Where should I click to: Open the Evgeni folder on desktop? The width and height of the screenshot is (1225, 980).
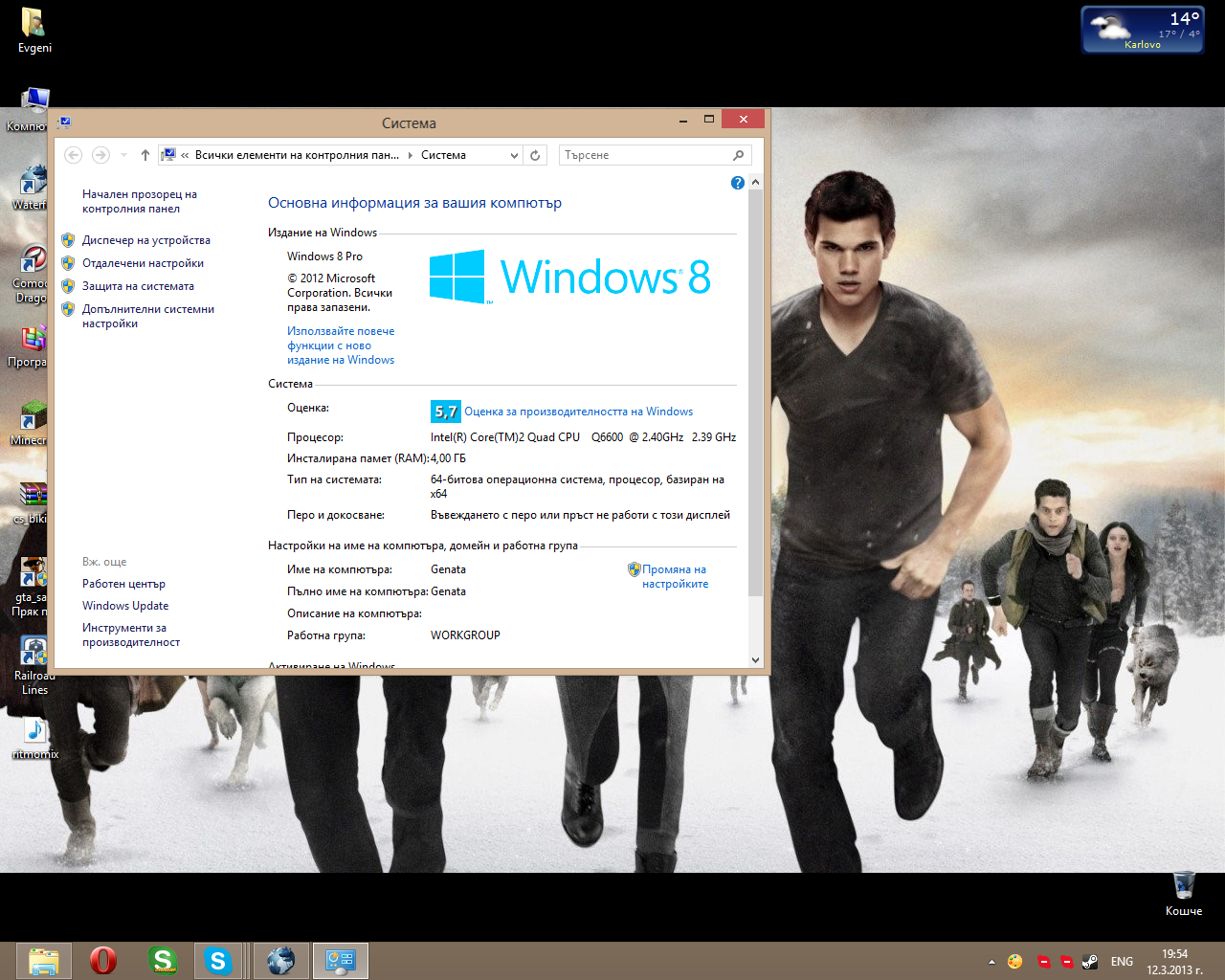pos(33,29)
